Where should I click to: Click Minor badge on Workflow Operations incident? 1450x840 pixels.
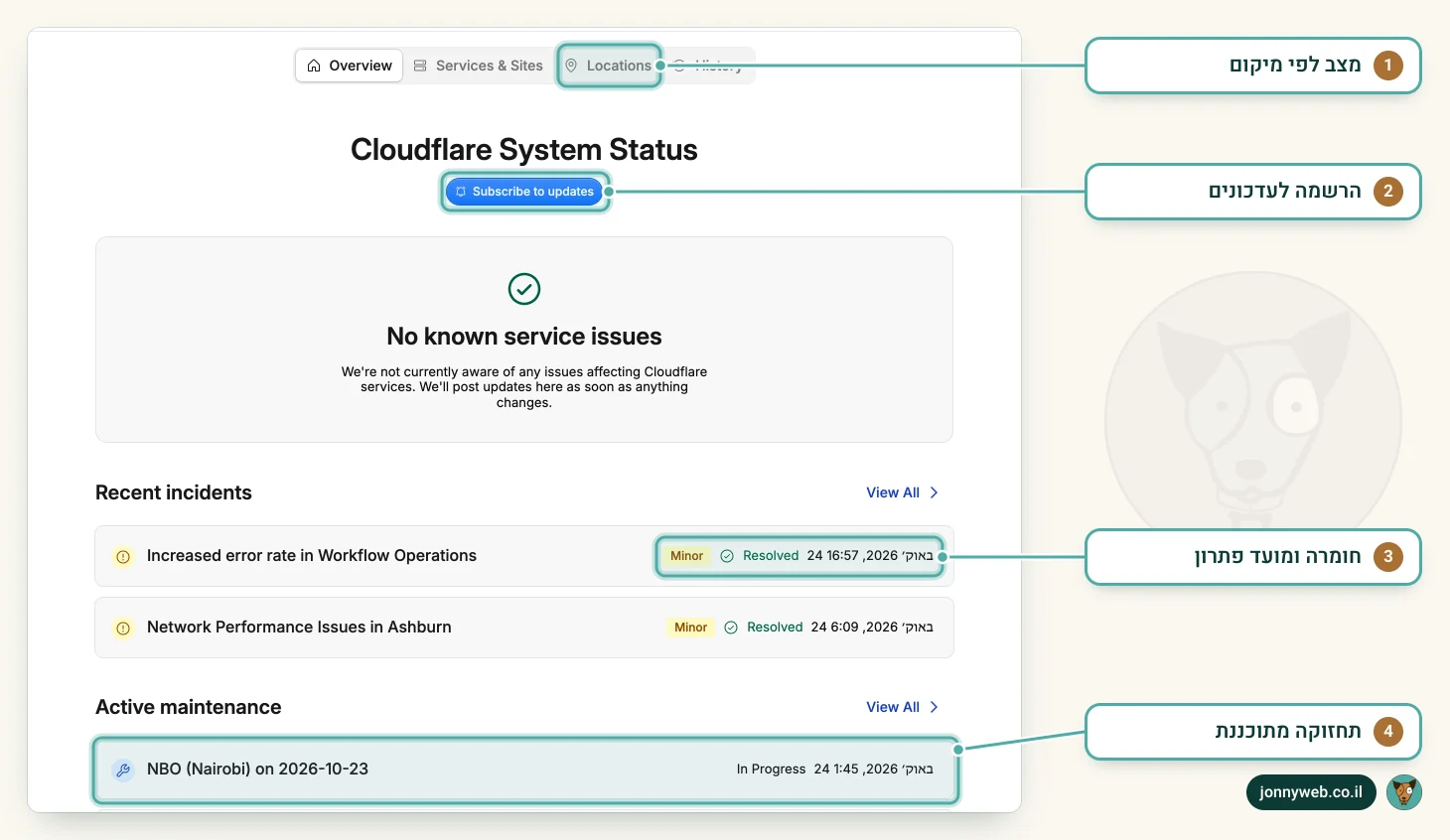coord(686,556)
